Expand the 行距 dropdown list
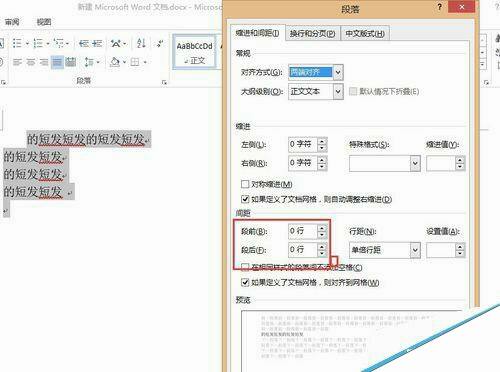The width and height of the screenshot is (500, 372). (415, 250)
